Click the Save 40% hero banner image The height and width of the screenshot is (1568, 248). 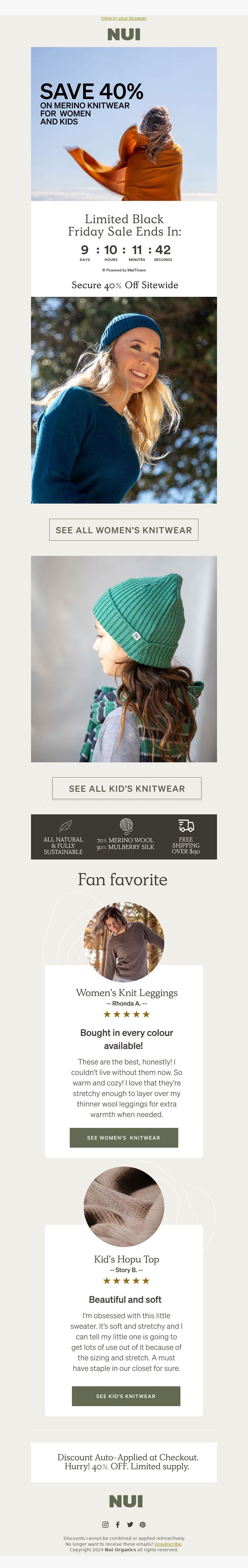[x=124, y=124]
